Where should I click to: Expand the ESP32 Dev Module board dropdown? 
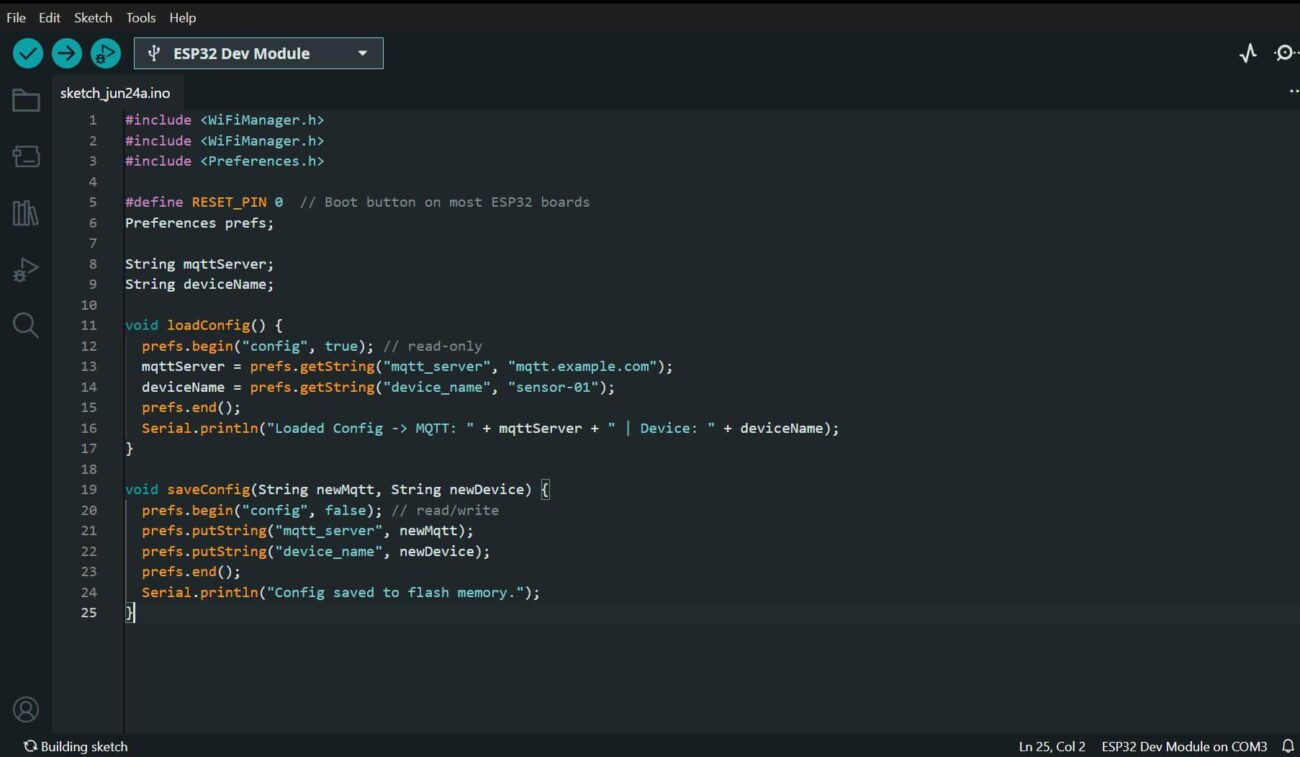tap(259, 53)
